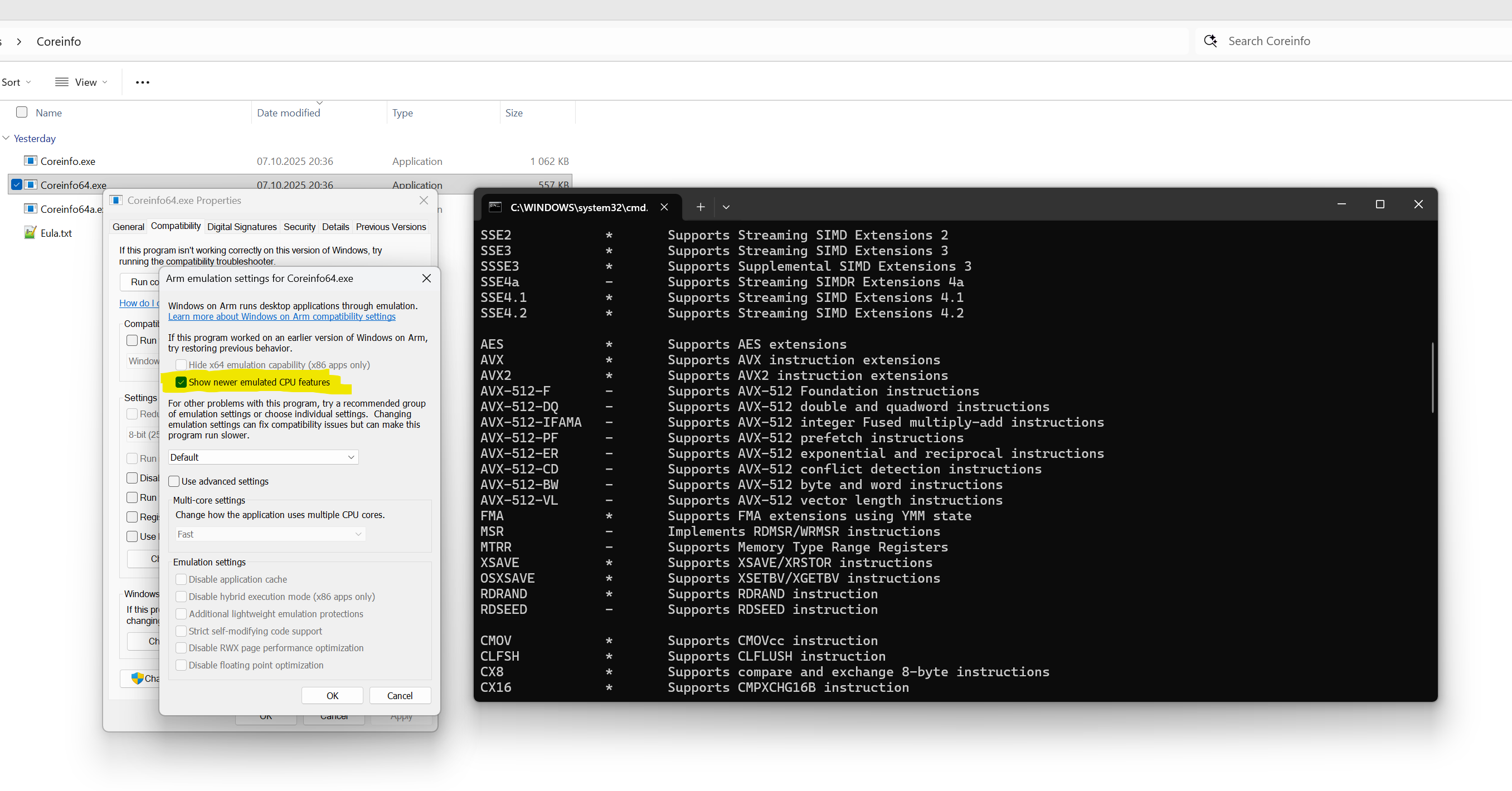
Task: Close the cmd.exe terminal tab
Action: (x=664, y=207)
